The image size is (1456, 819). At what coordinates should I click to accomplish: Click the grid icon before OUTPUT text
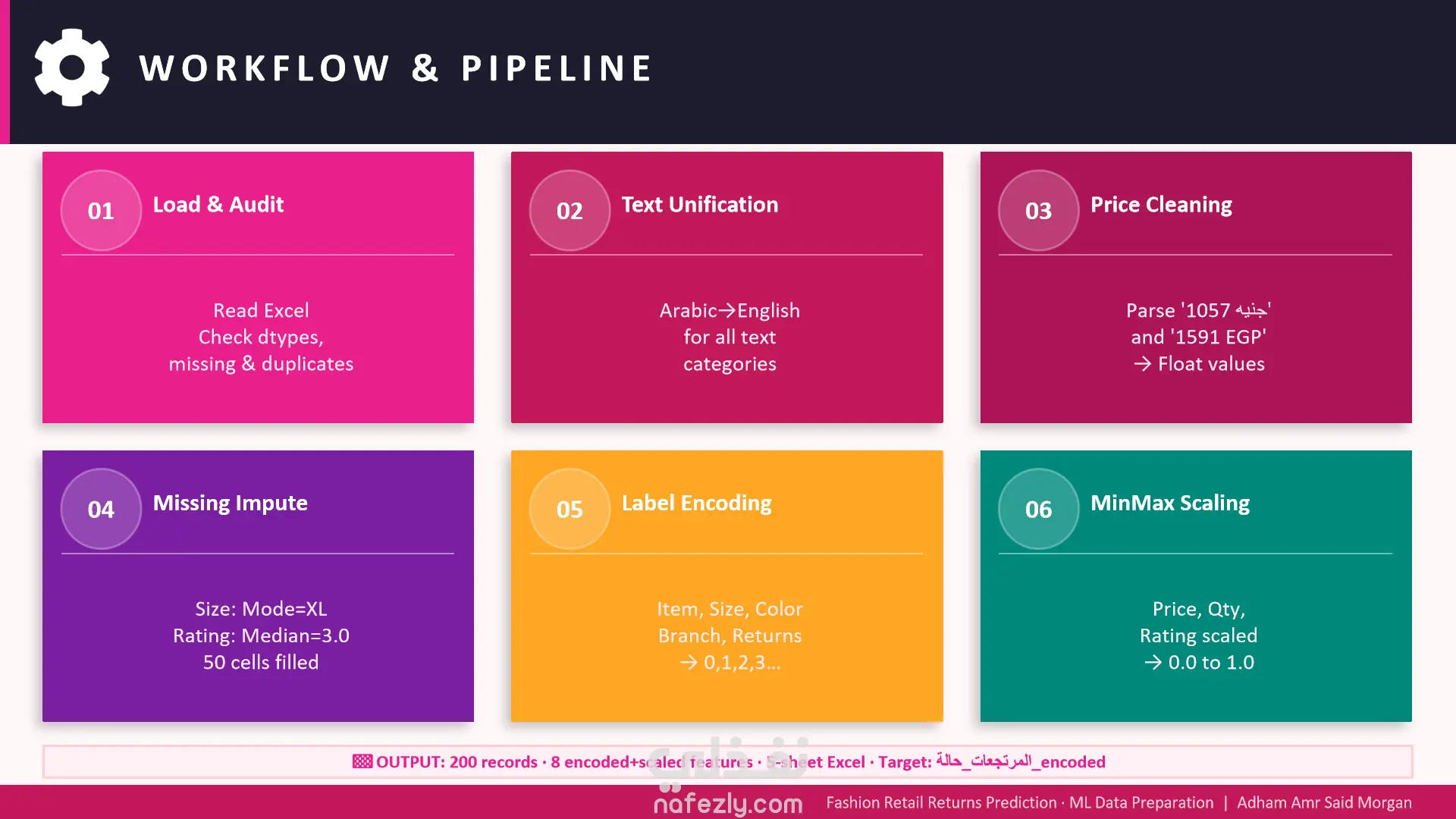tap(362, 761)
